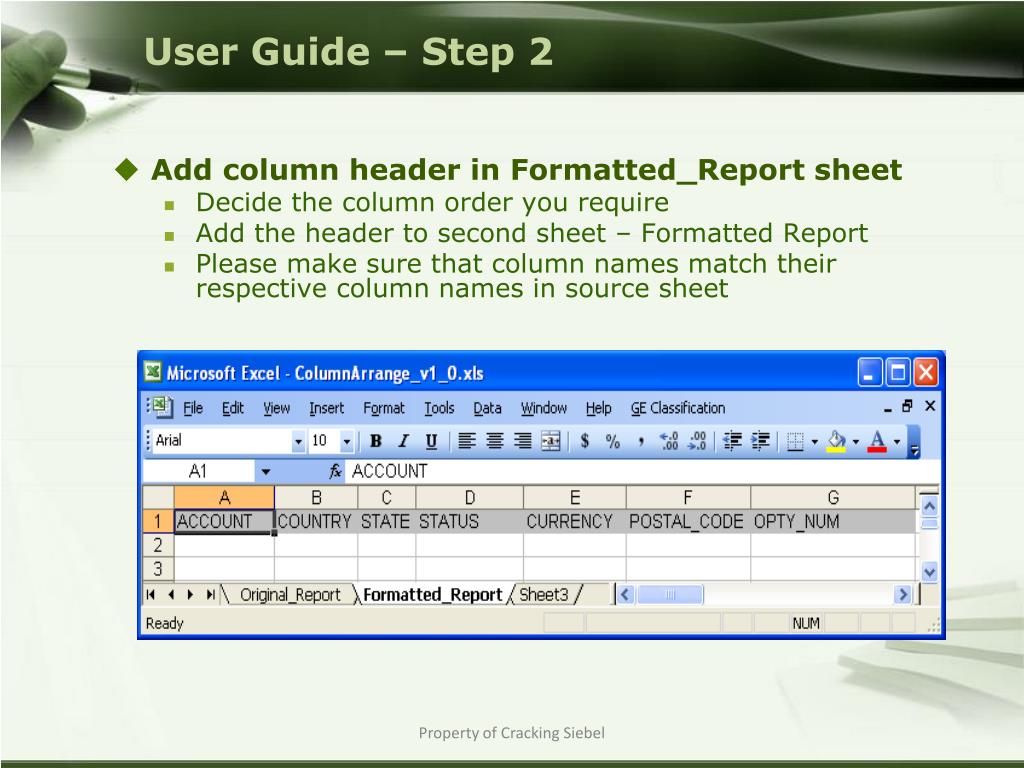
Task: Apply Percent style
Action: click(x=613, y=441)
